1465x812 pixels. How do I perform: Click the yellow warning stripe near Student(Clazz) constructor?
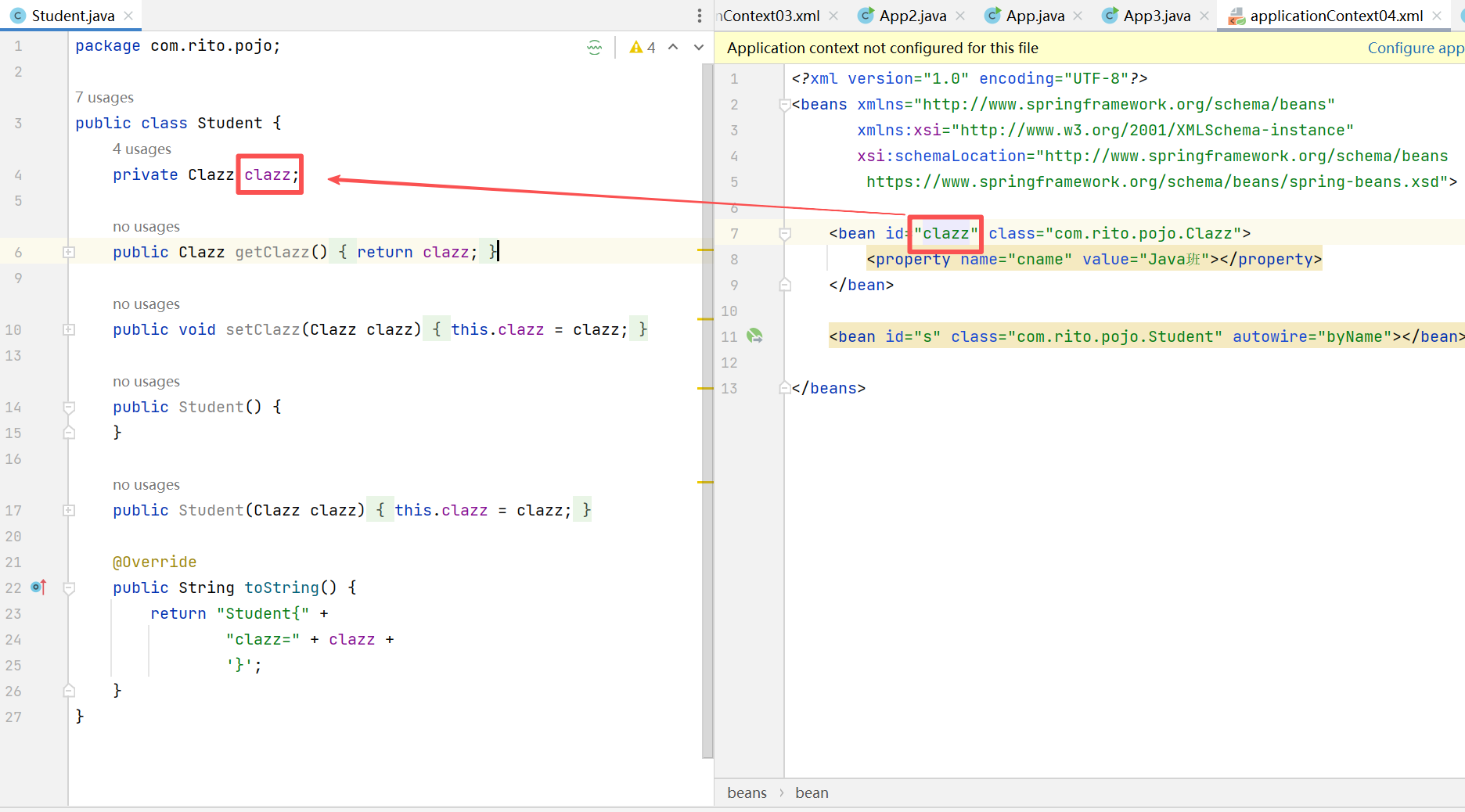pyautogui.click(x=705, y=482)
